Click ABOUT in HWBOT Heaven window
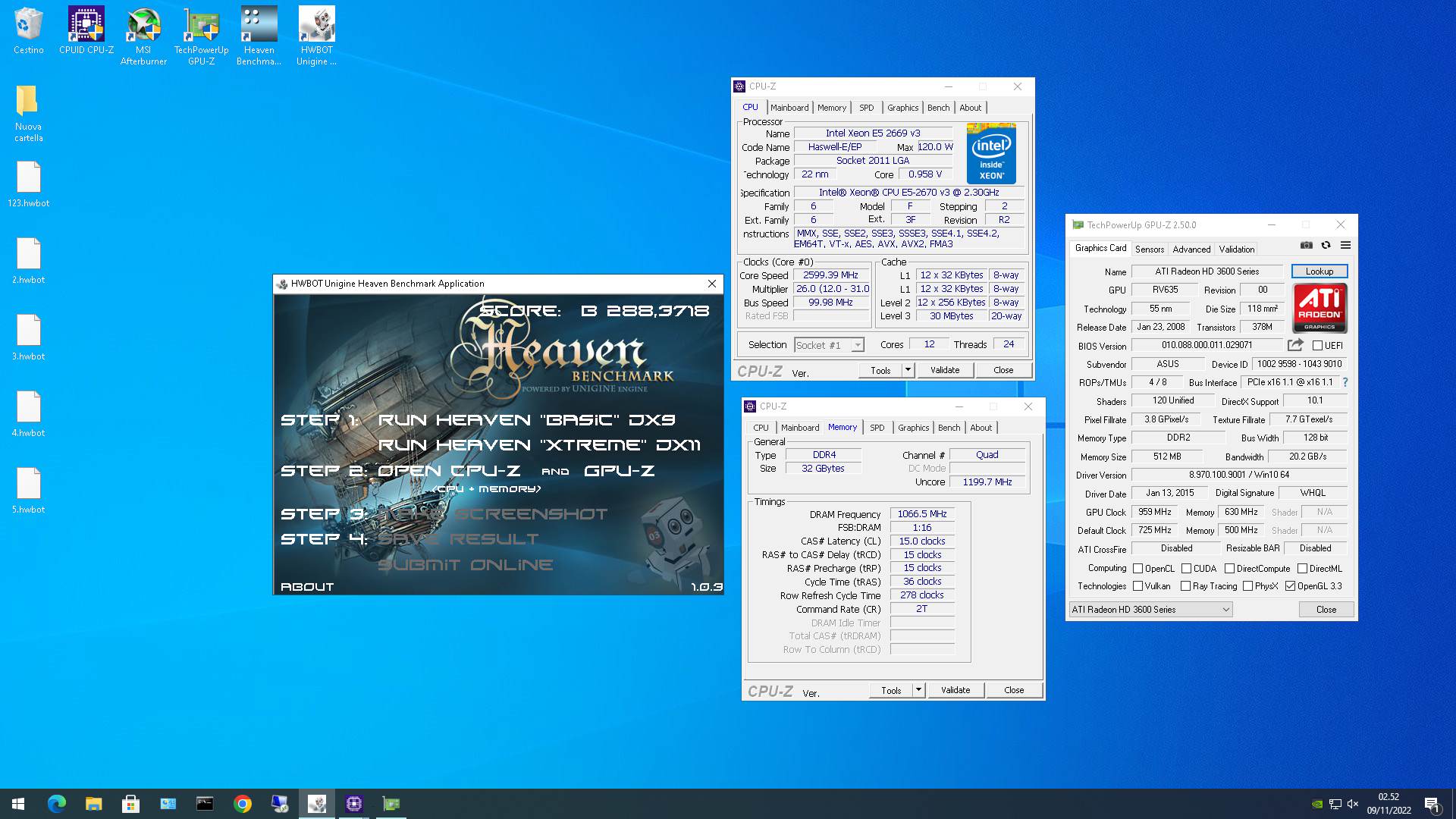This screenshot has width=1456, height=819. tap(306, 586)
